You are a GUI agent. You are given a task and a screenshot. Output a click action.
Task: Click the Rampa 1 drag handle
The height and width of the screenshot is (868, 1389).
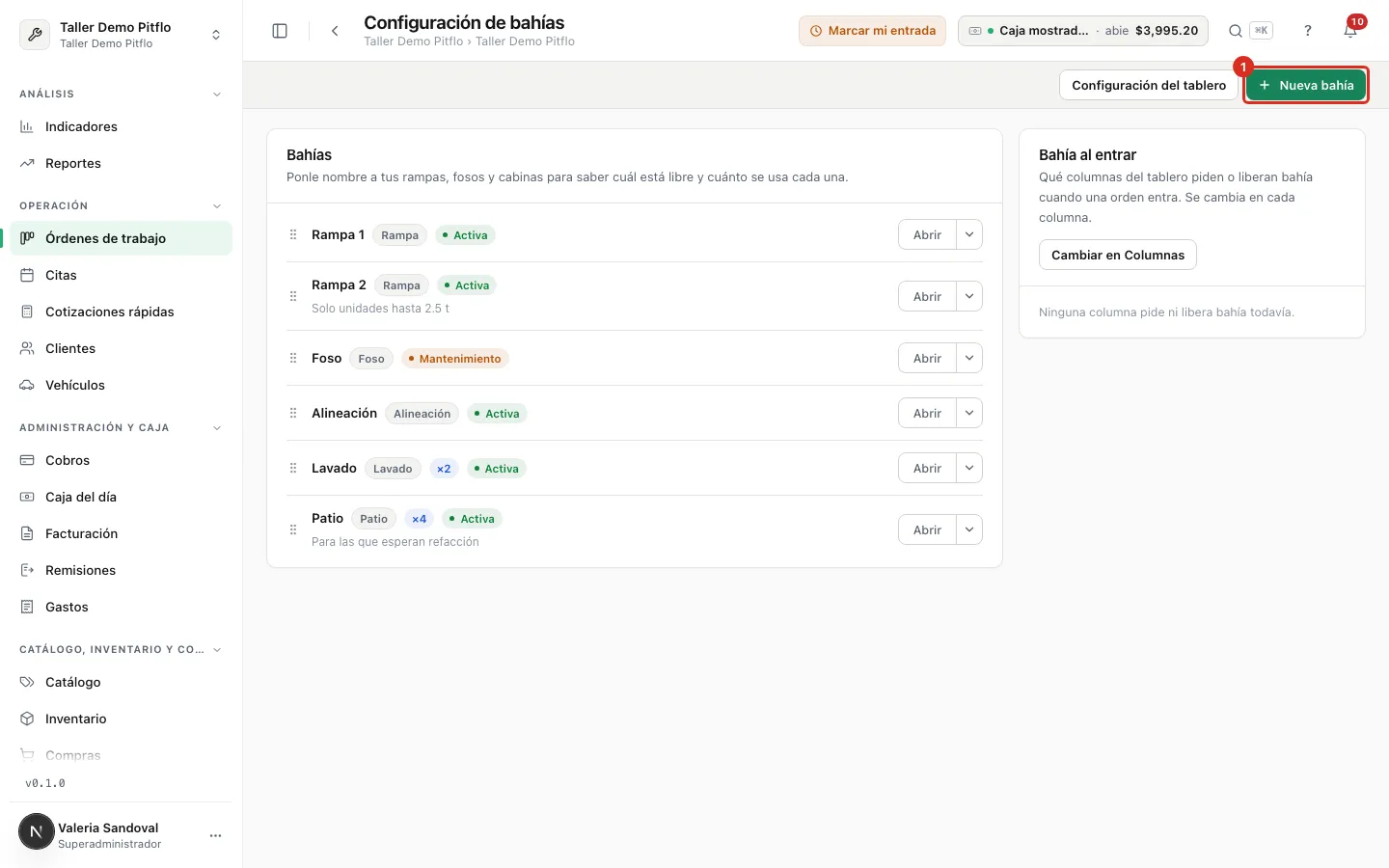[x=293, y=234]
